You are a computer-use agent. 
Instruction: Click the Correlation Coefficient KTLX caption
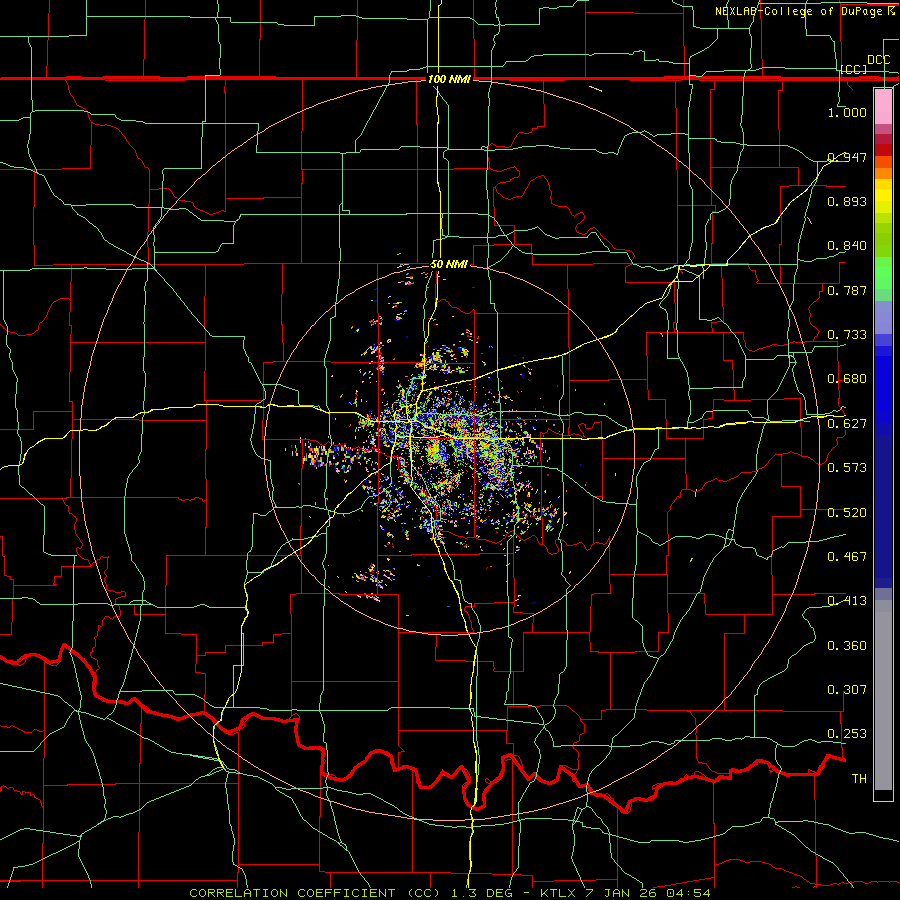pos(450,893)
